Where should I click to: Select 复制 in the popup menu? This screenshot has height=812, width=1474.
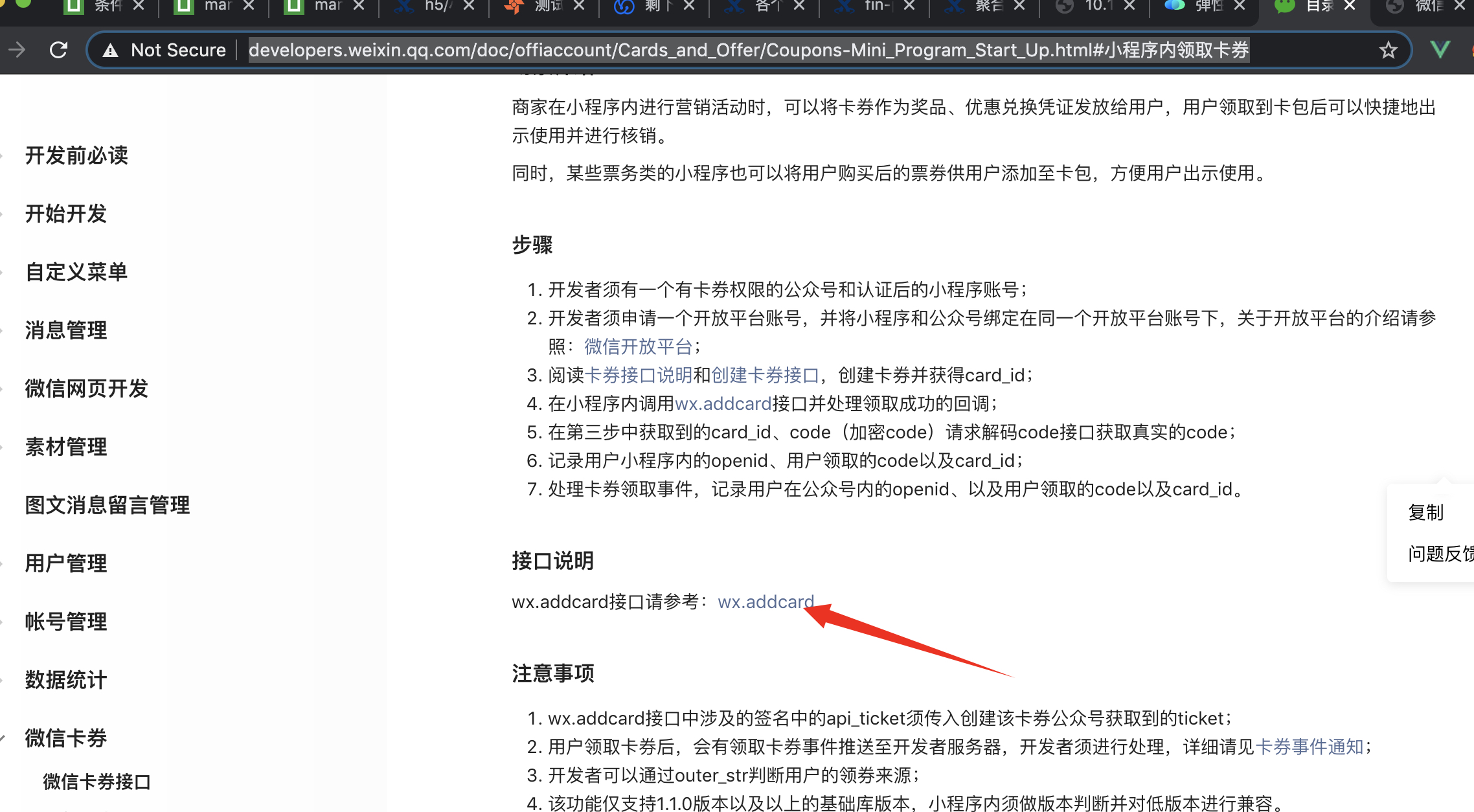(1425, 512)
